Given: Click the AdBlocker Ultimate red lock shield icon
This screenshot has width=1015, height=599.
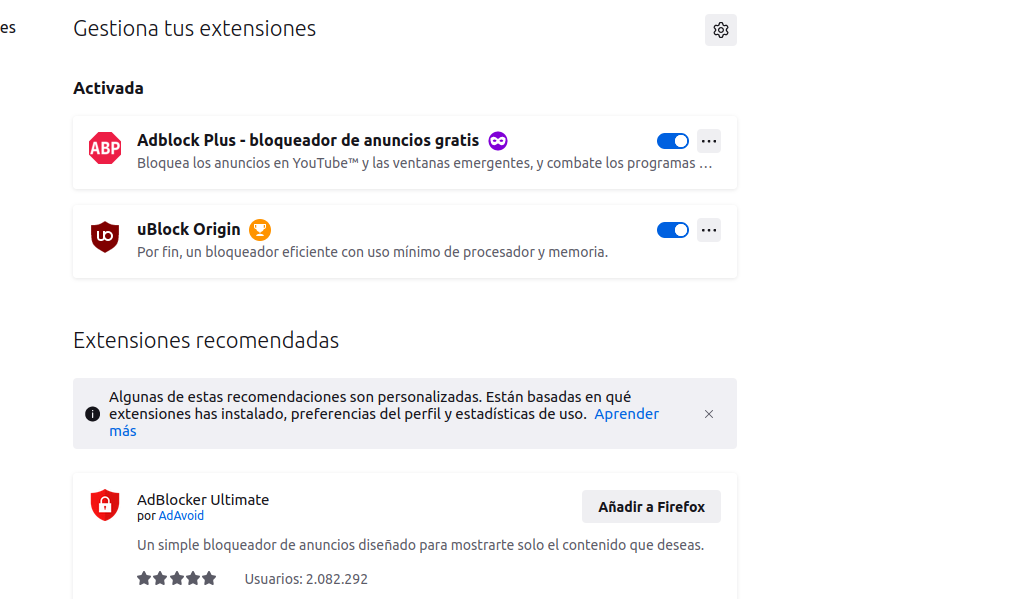Looking at the screenshot, I should click(105, 505).
